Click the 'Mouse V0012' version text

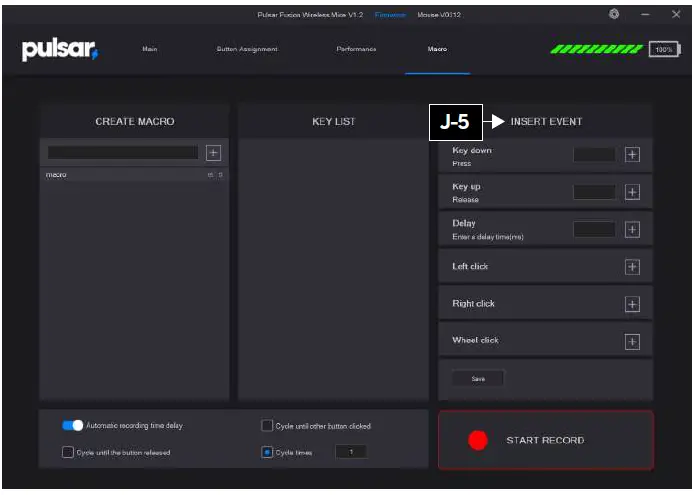coord(439,15)
